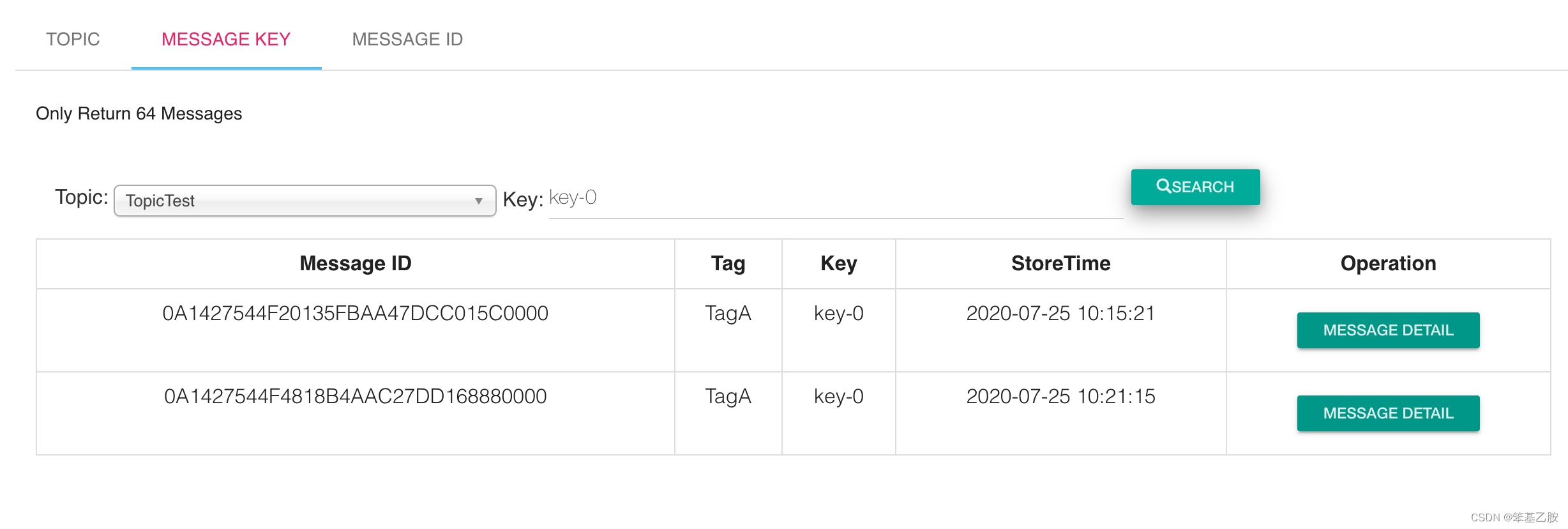Switch to the MESSAGE ID tab
The image size is (1568, 529).
coord(407,40)
